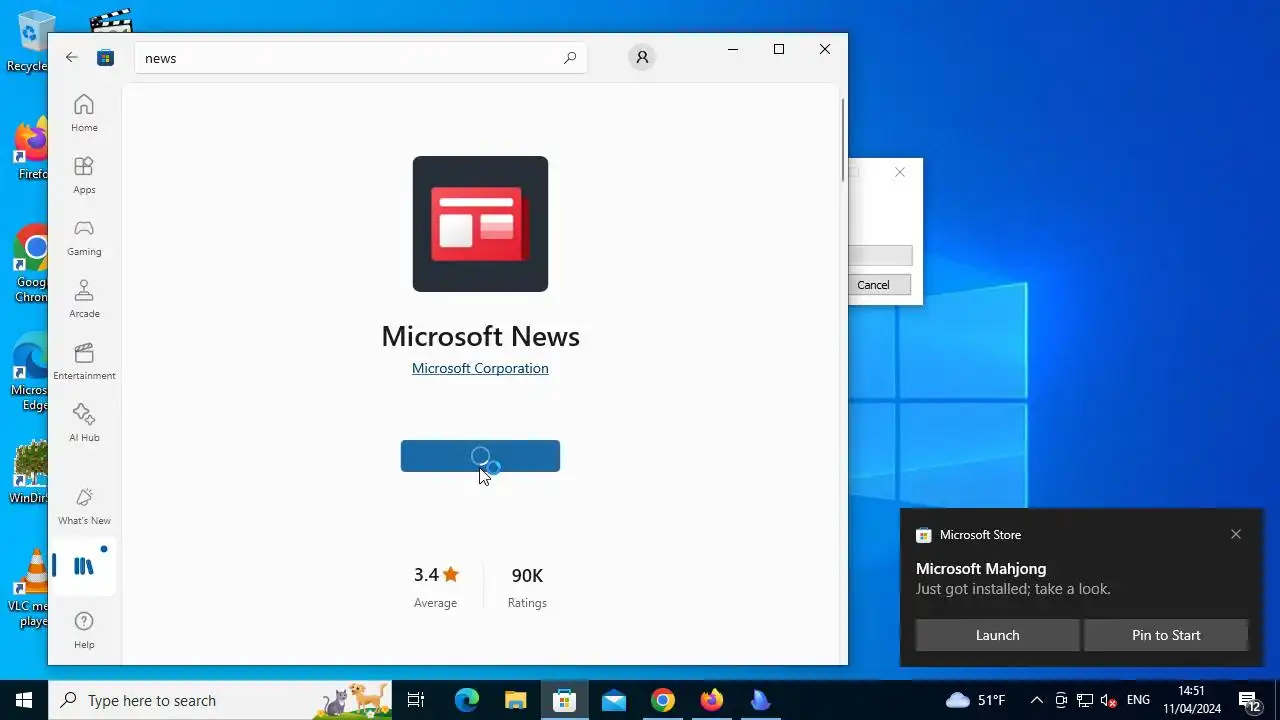
Task: Click the muted volume tray icon
Action: (1109, 700)
